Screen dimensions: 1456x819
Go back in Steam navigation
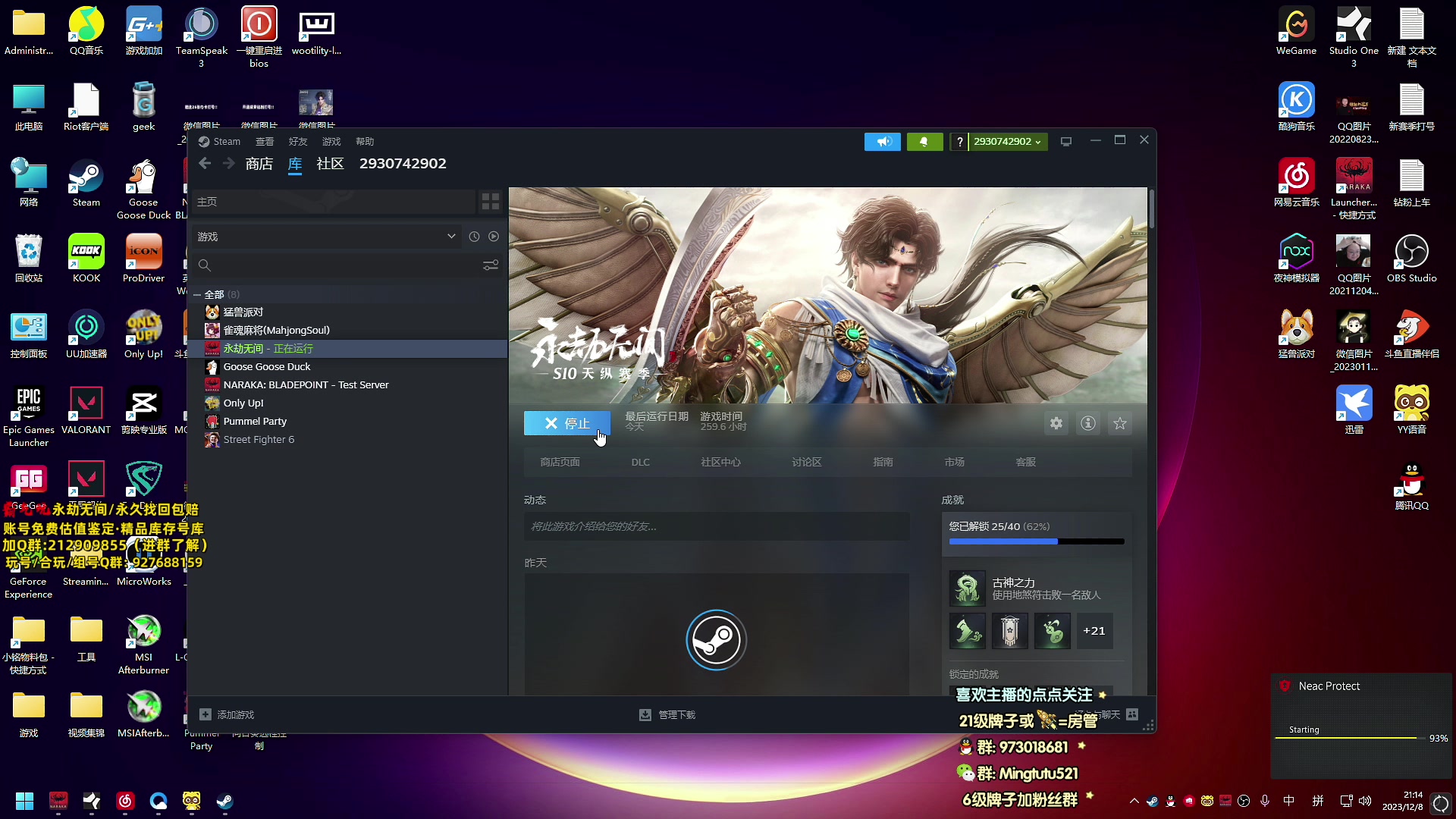205,164
